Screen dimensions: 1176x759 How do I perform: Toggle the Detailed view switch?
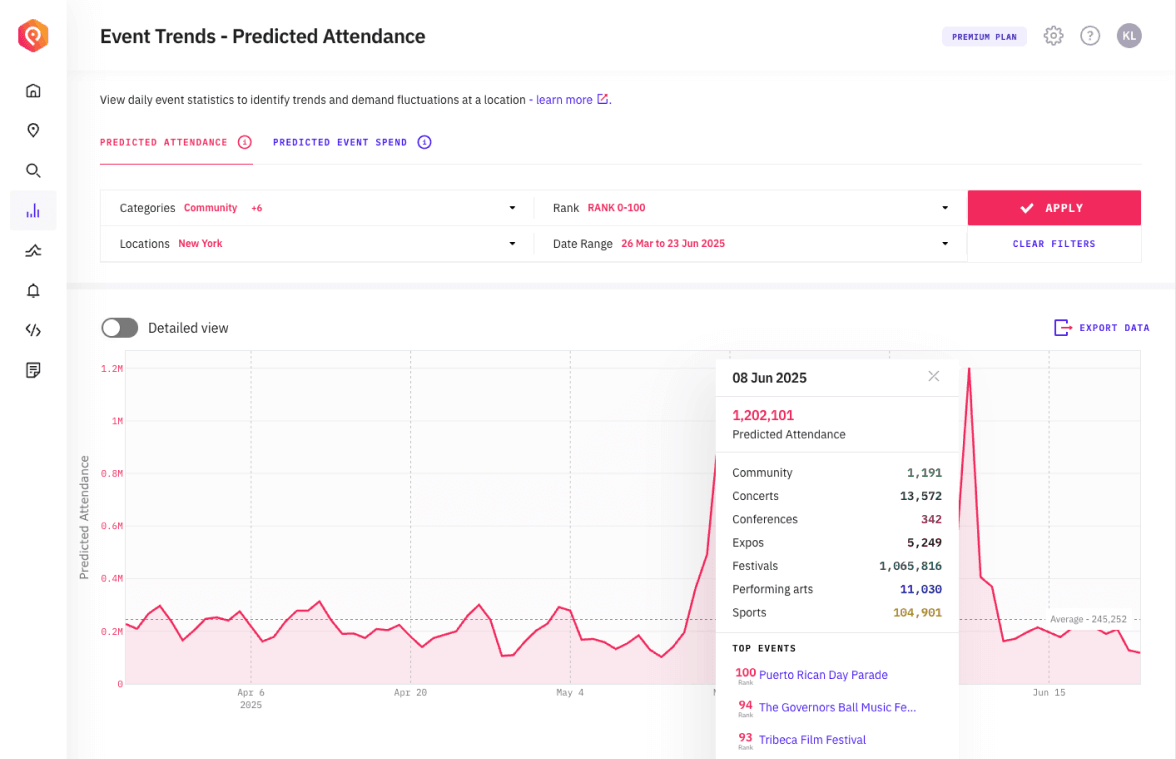(119, 328)
